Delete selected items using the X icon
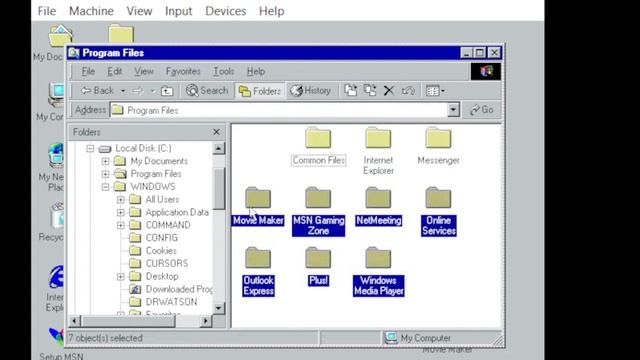 [x=389, y=91]
